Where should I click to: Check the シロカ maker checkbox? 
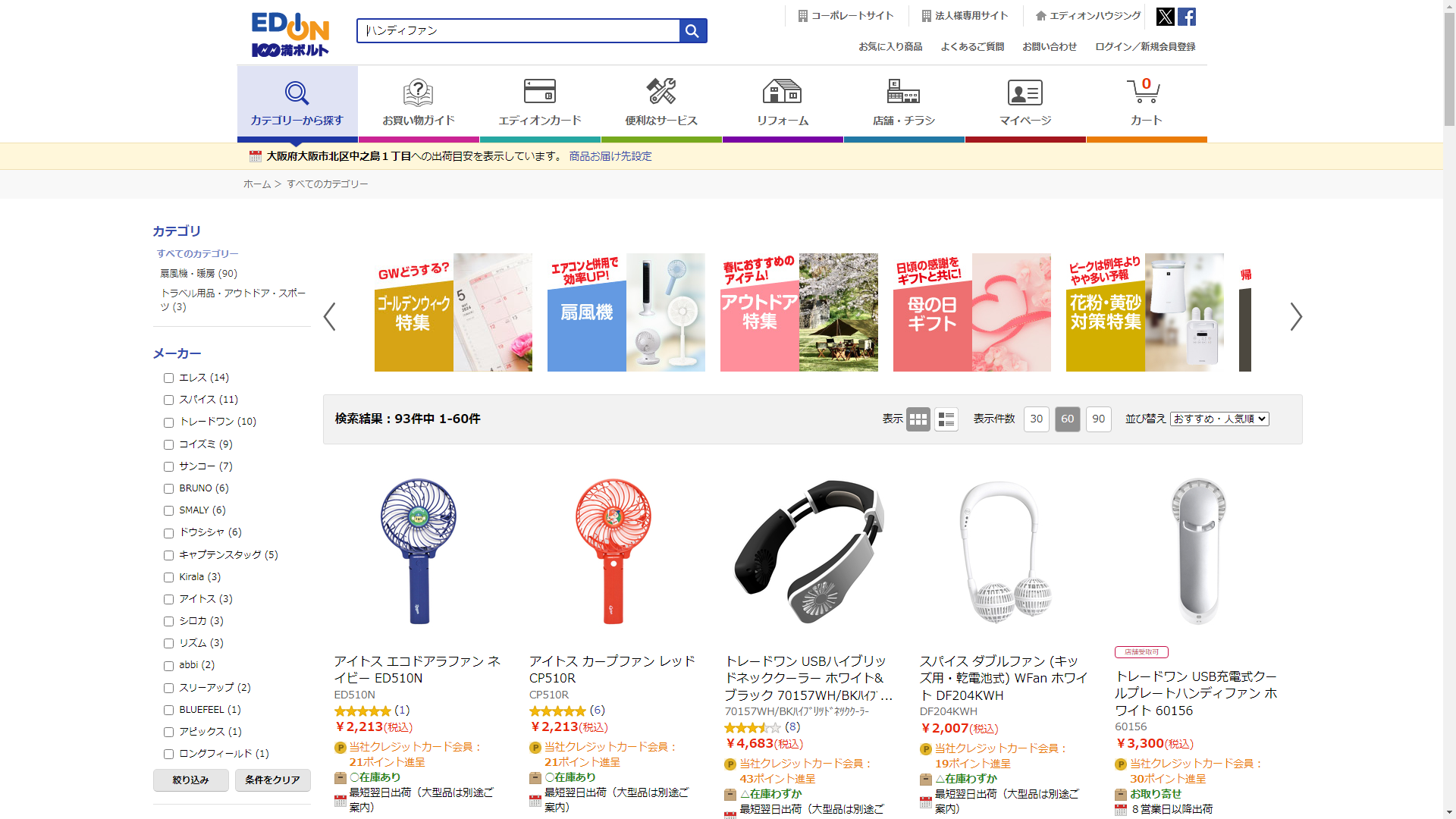168,621
